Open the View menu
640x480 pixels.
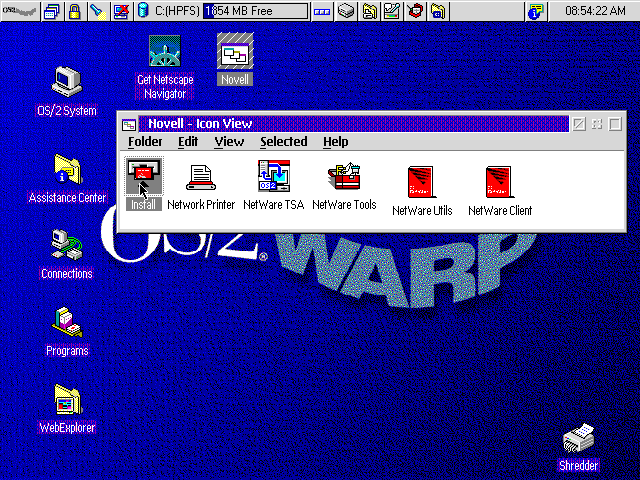(x=229, y=142)
